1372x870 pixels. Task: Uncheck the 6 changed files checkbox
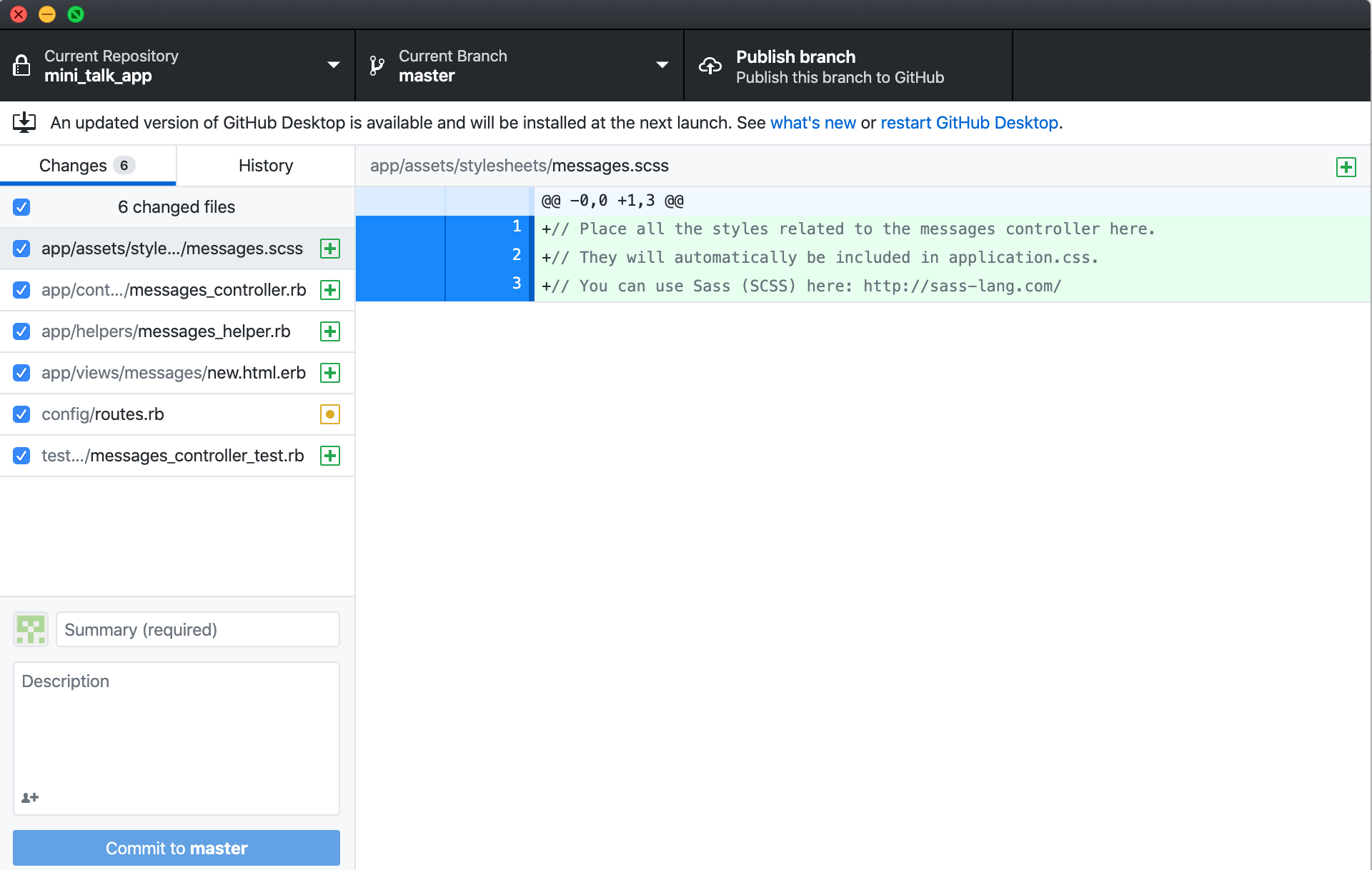[21, 207]
